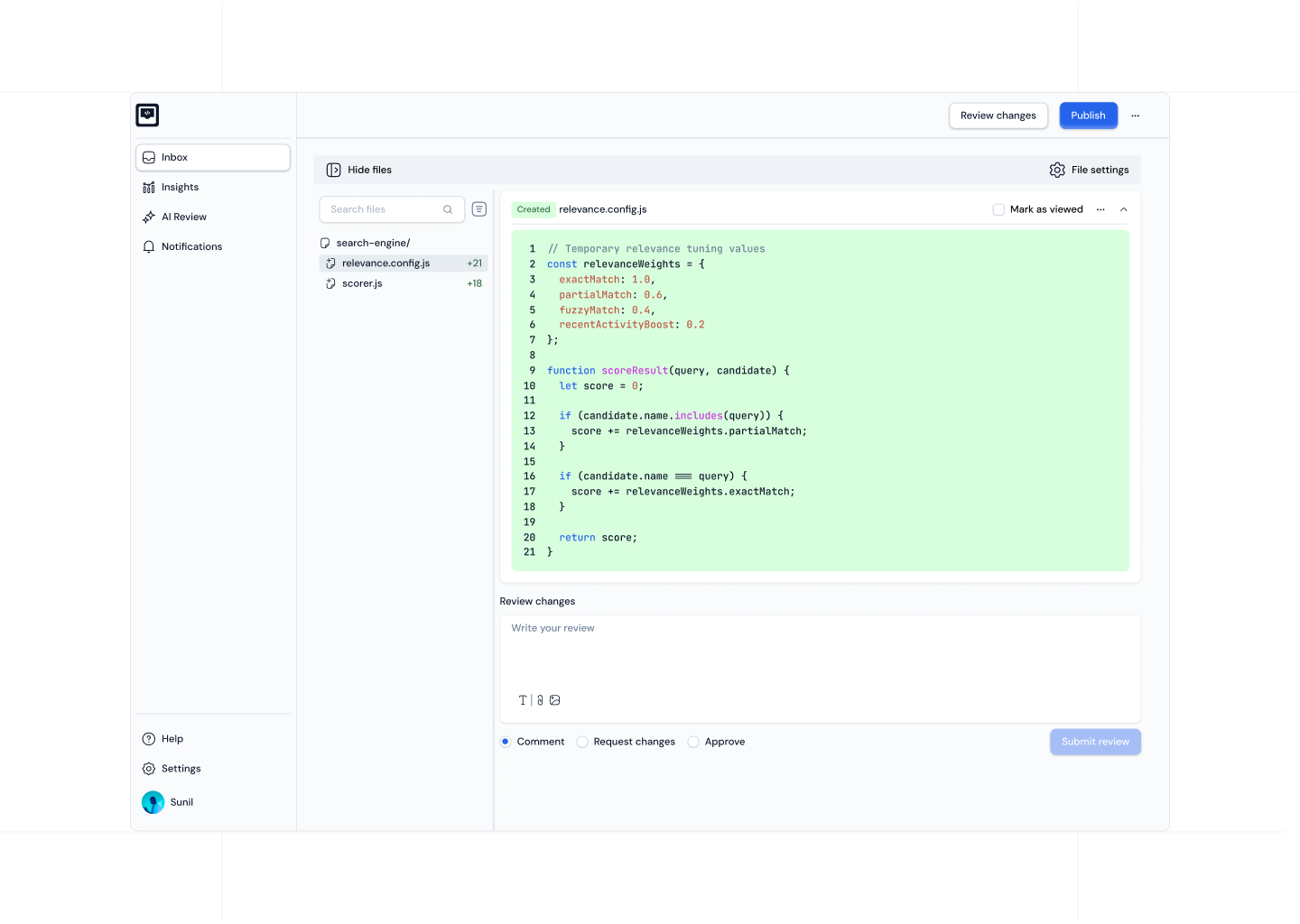Click the search magnifier icon
The width and height of the screenshot is (1300, 924).
pos(448,209)
